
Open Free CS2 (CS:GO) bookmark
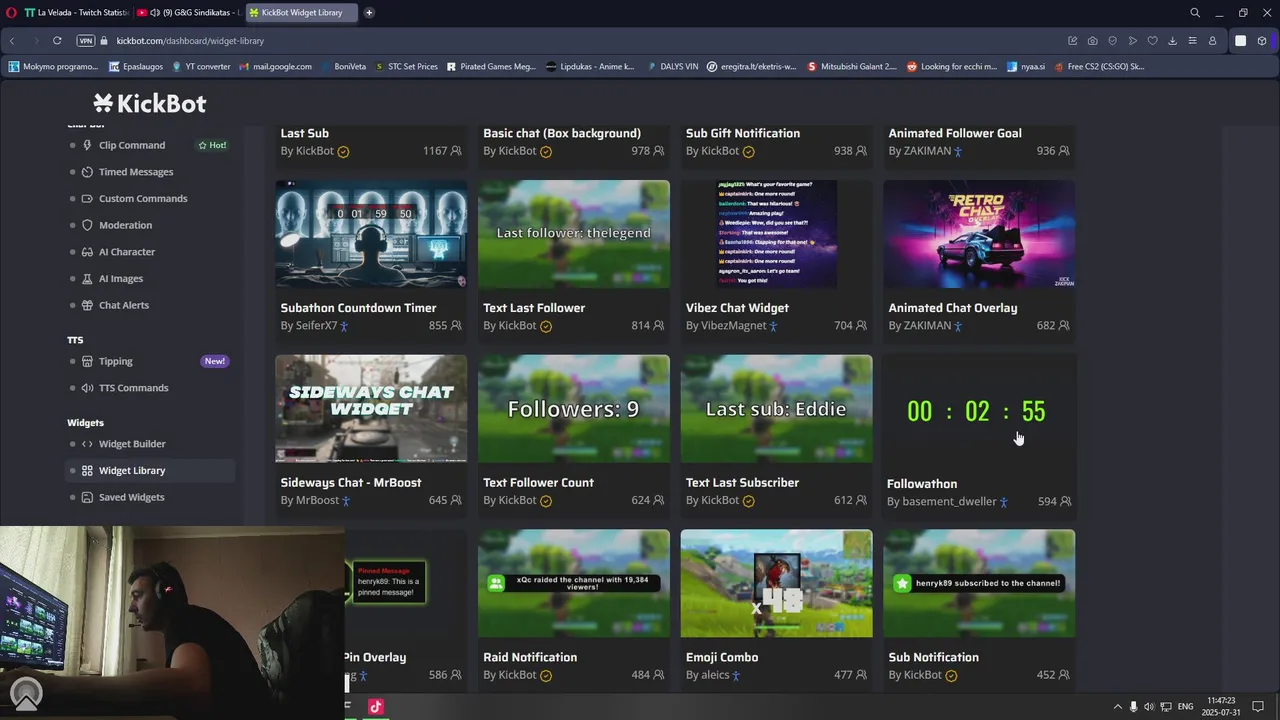1098,67
